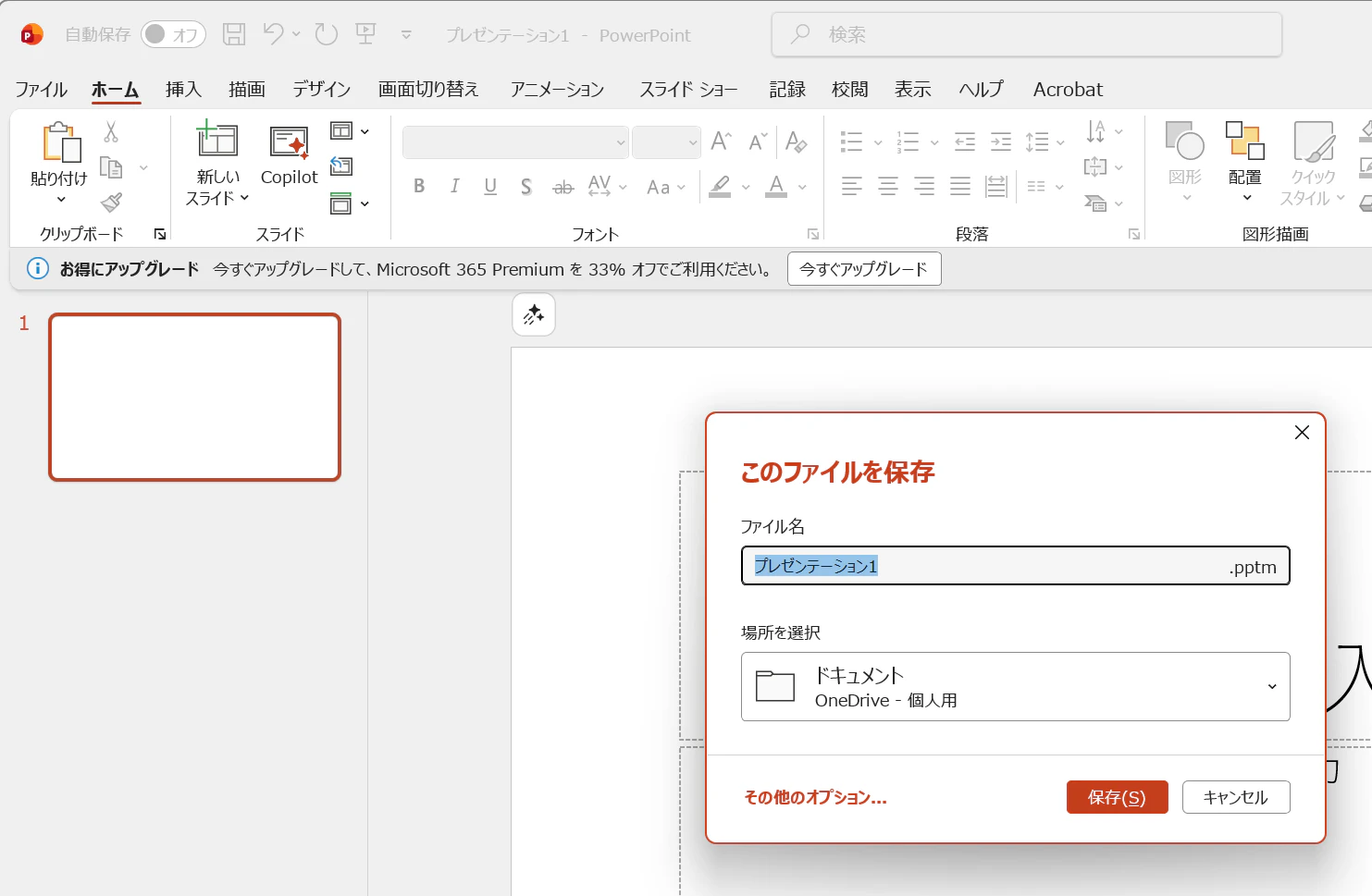Image resolution: width=1372 pixels, height=896 pixels.
Task: Click the distributed alignment icon
Action: 996,186
